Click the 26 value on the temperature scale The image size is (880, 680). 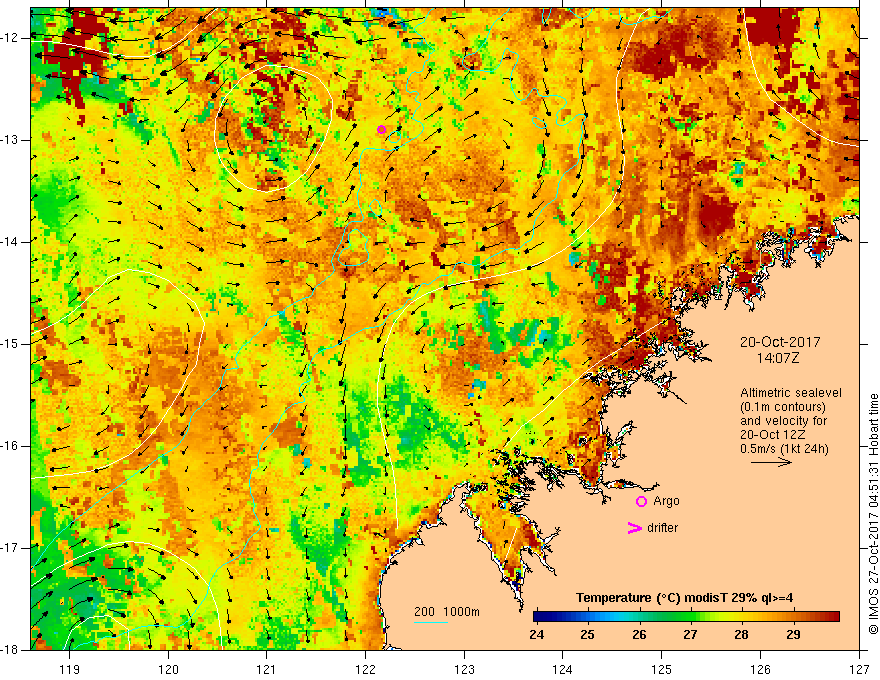coord(639,635)
